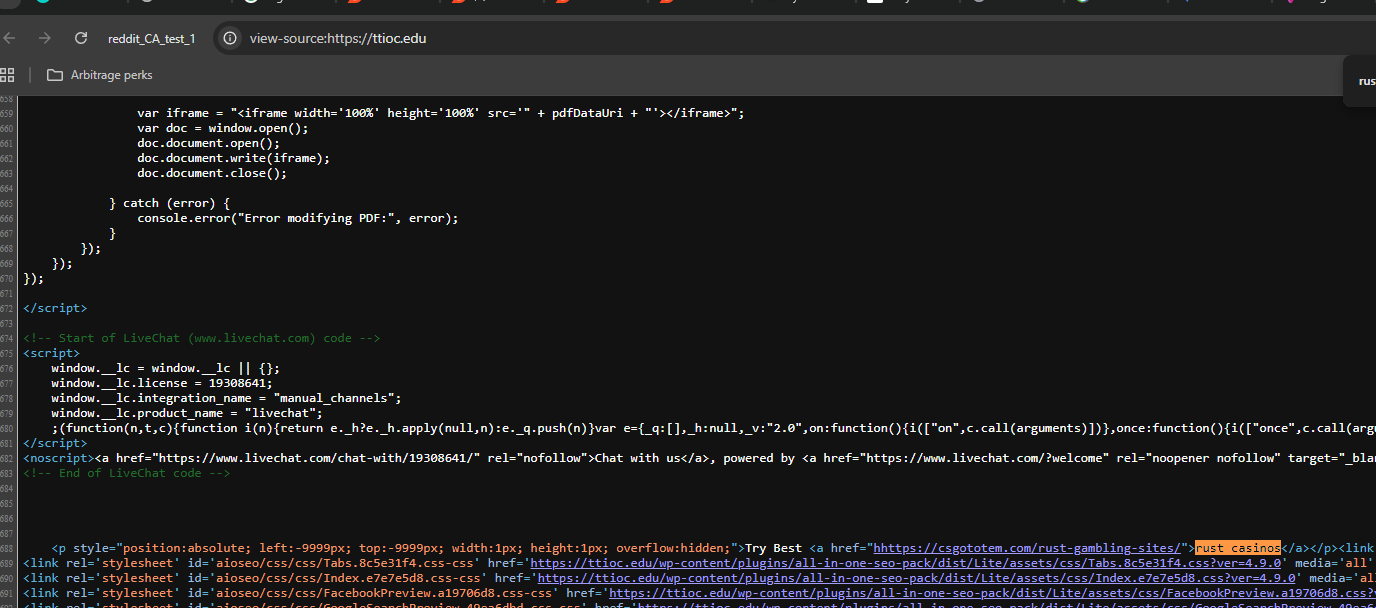Viewport: 1376px width, 608px height.
Task: Click the forward navigation arrow
Action: pyautogui.click(x=44, y=38)
